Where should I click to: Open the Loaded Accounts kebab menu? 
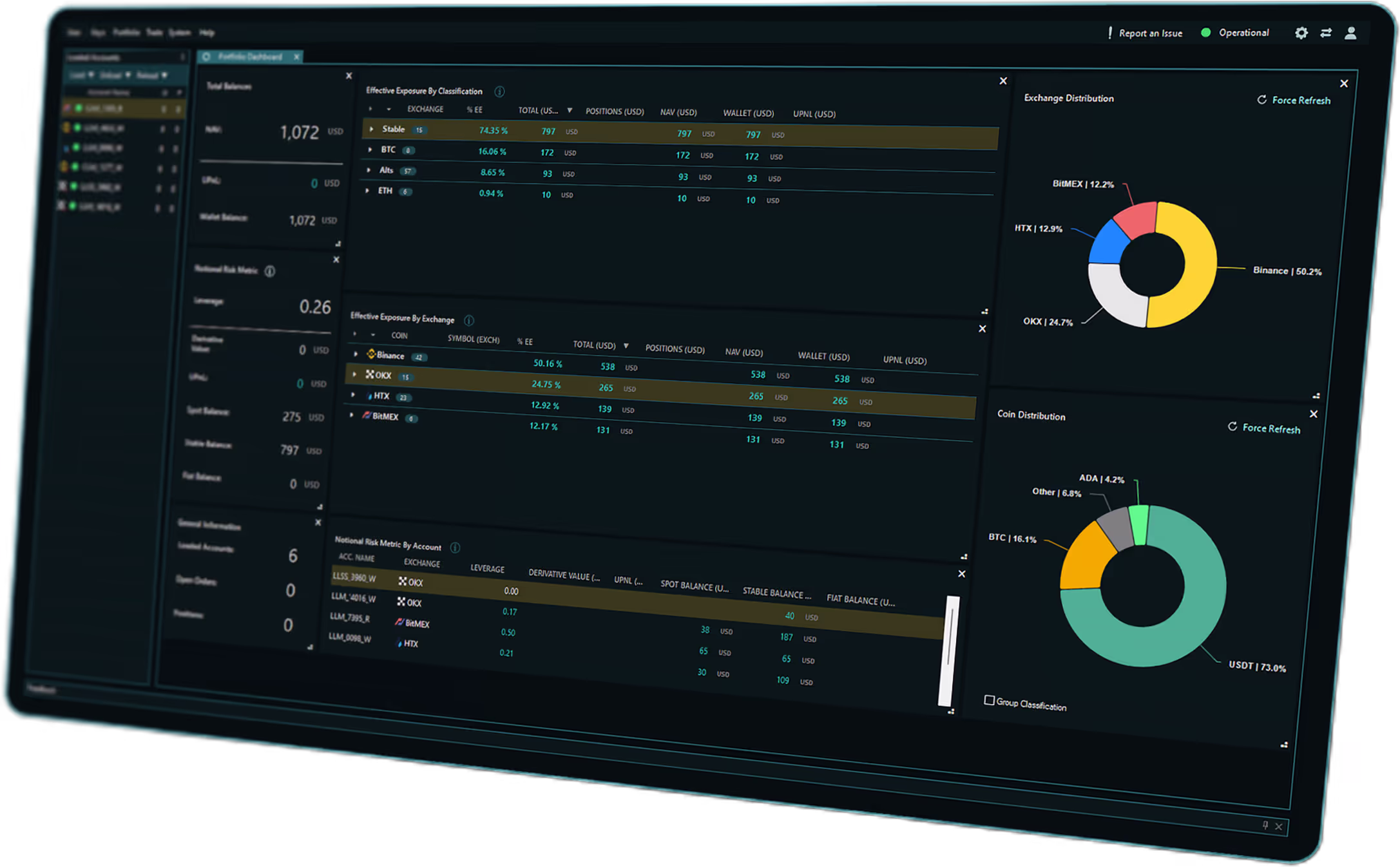(182, 57)
